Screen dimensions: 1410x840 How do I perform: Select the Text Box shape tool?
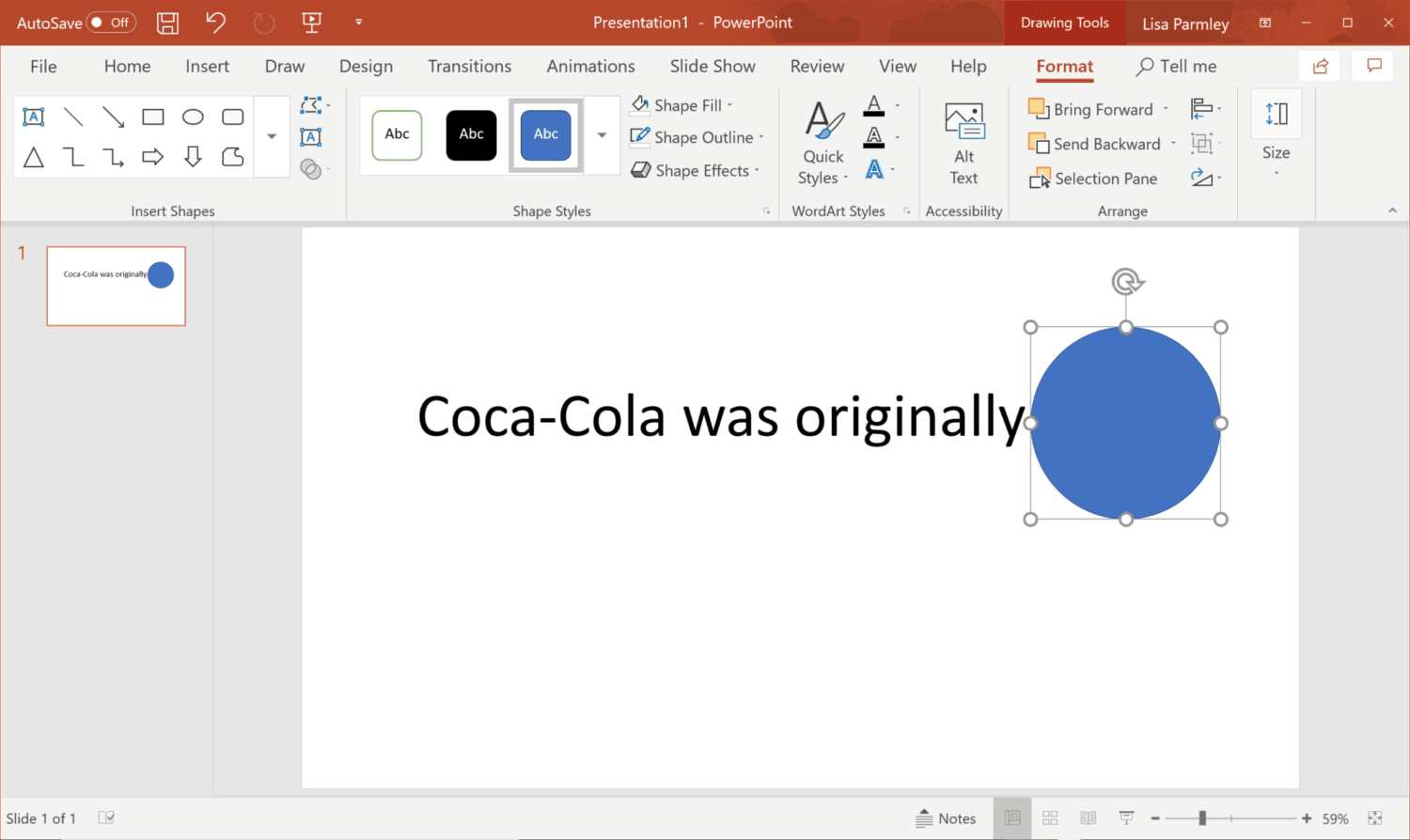click(x=34, y=117)
